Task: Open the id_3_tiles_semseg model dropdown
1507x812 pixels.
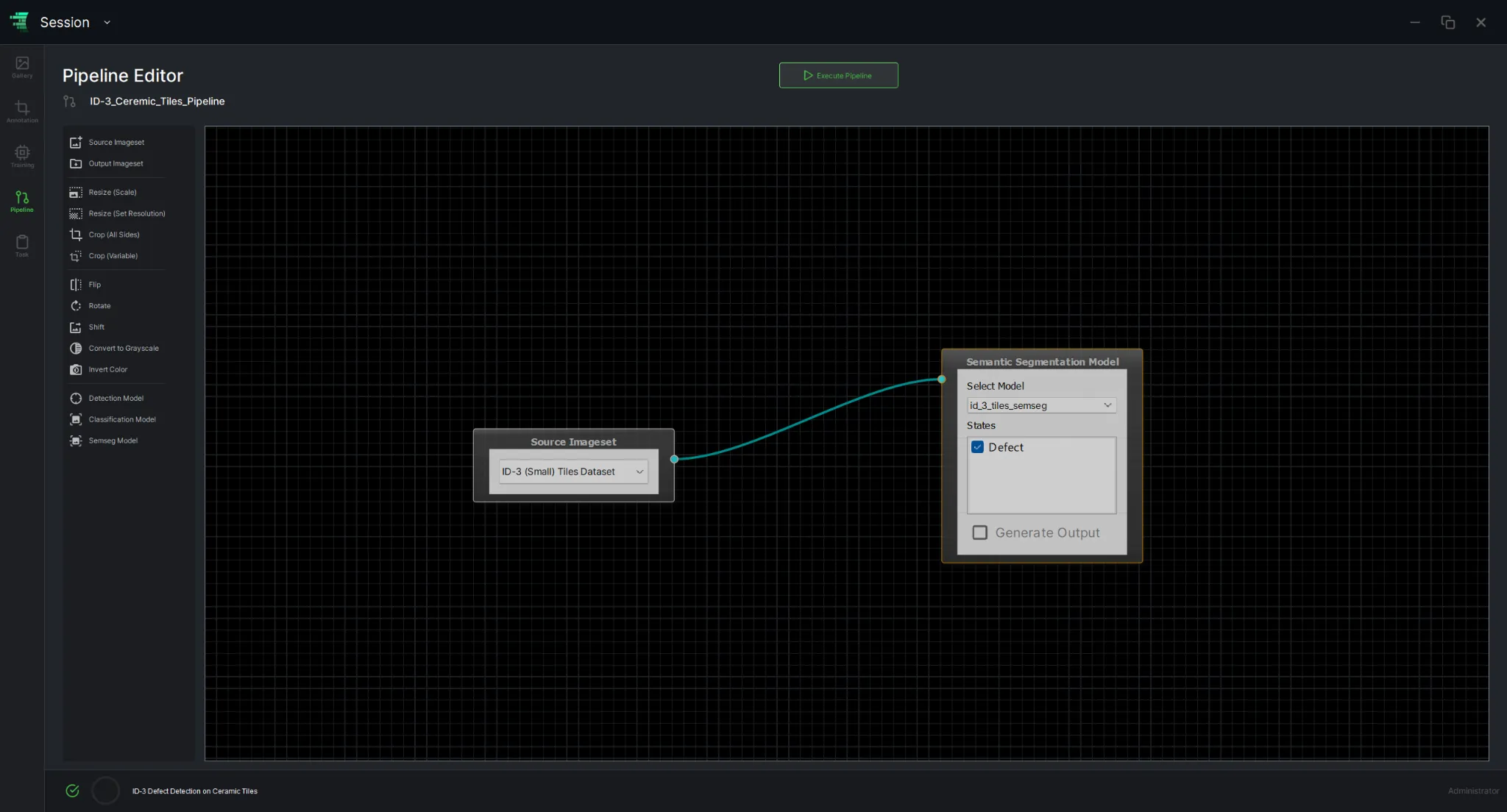Action: [x=1041, y=405]
